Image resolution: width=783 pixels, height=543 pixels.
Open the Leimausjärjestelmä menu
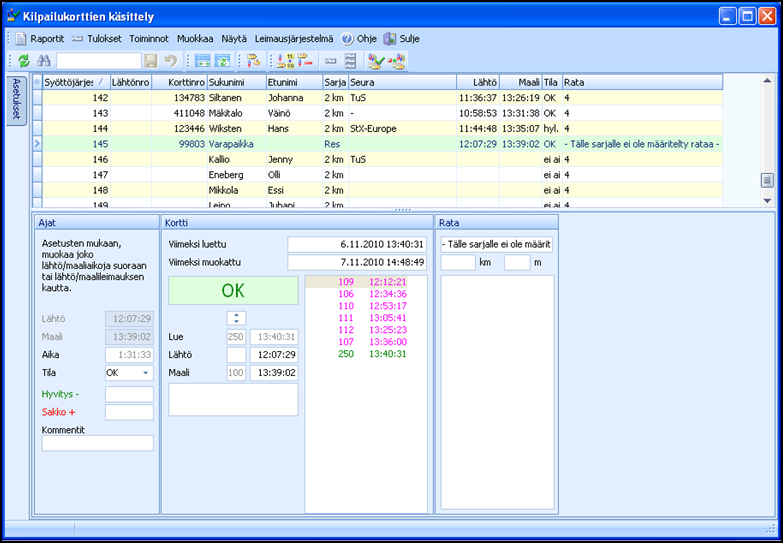coord(294,38)
